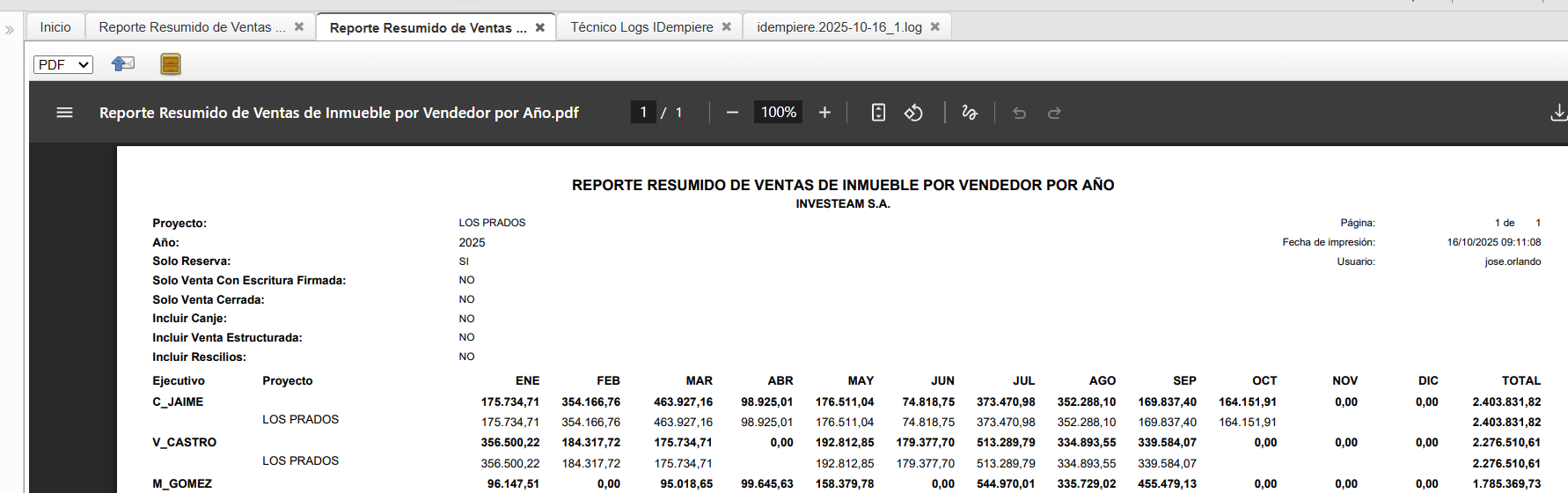
Task: Click the page number input field
Action: [x=643, y=113]
